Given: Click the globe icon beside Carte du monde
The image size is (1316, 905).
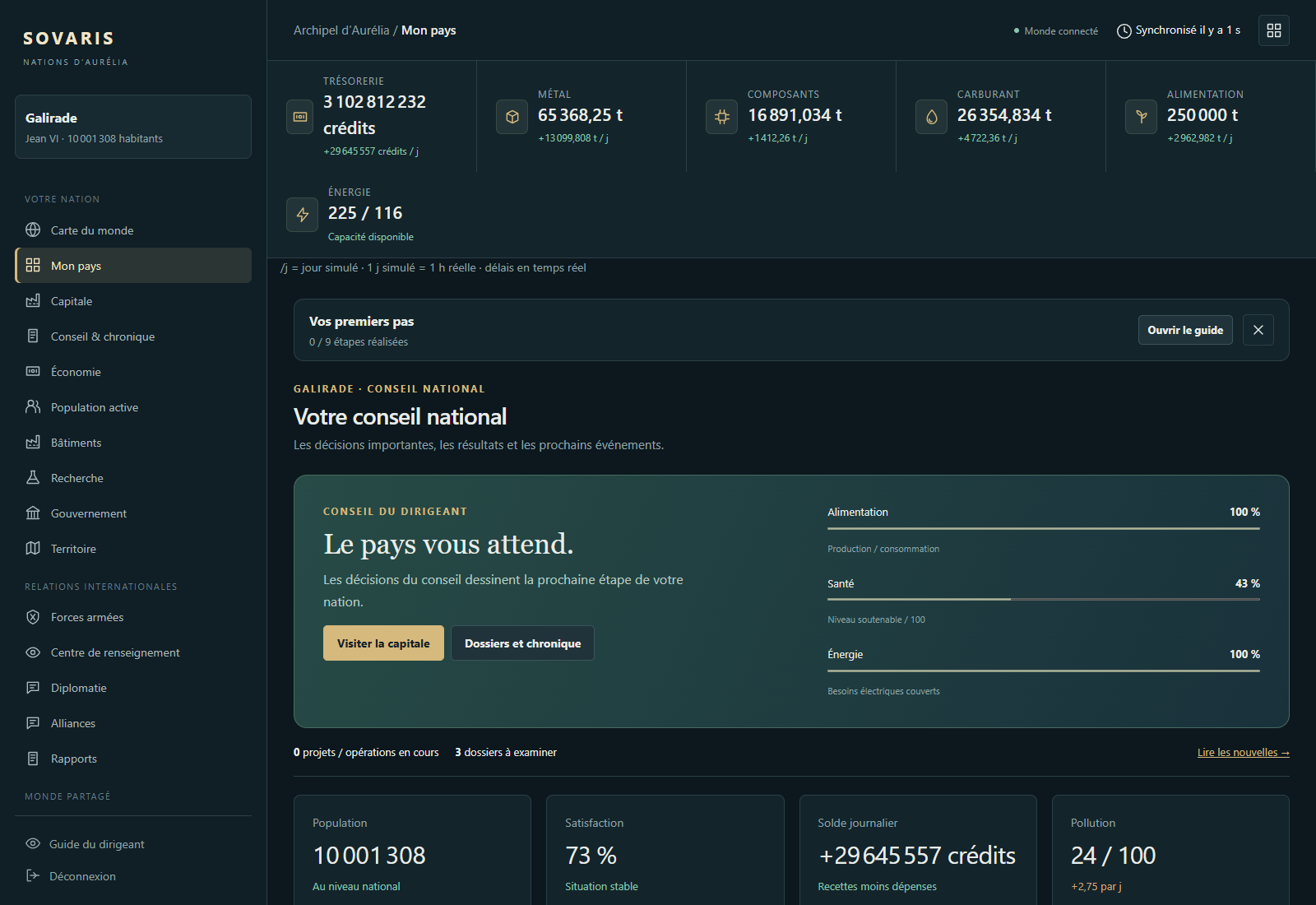Looking at the screenshot, I should click(x=33, y=230).
